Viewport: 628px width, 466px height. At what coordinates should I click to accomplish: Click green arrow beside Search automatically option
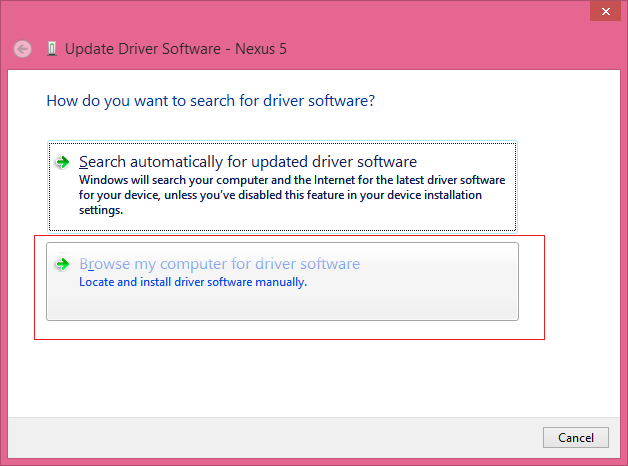click(x=63, y=162)
